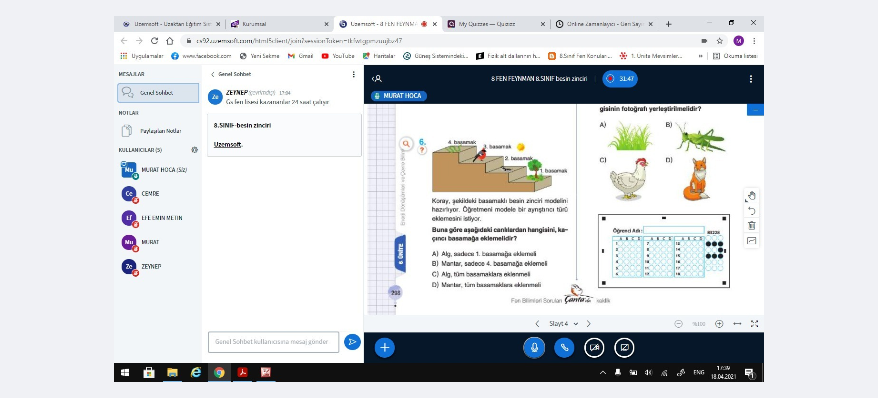Open the Haritalar bookmark
Image resolution: width=878 pixels, height=398 pixels.
pyautogui.click(x=379, y=56)
